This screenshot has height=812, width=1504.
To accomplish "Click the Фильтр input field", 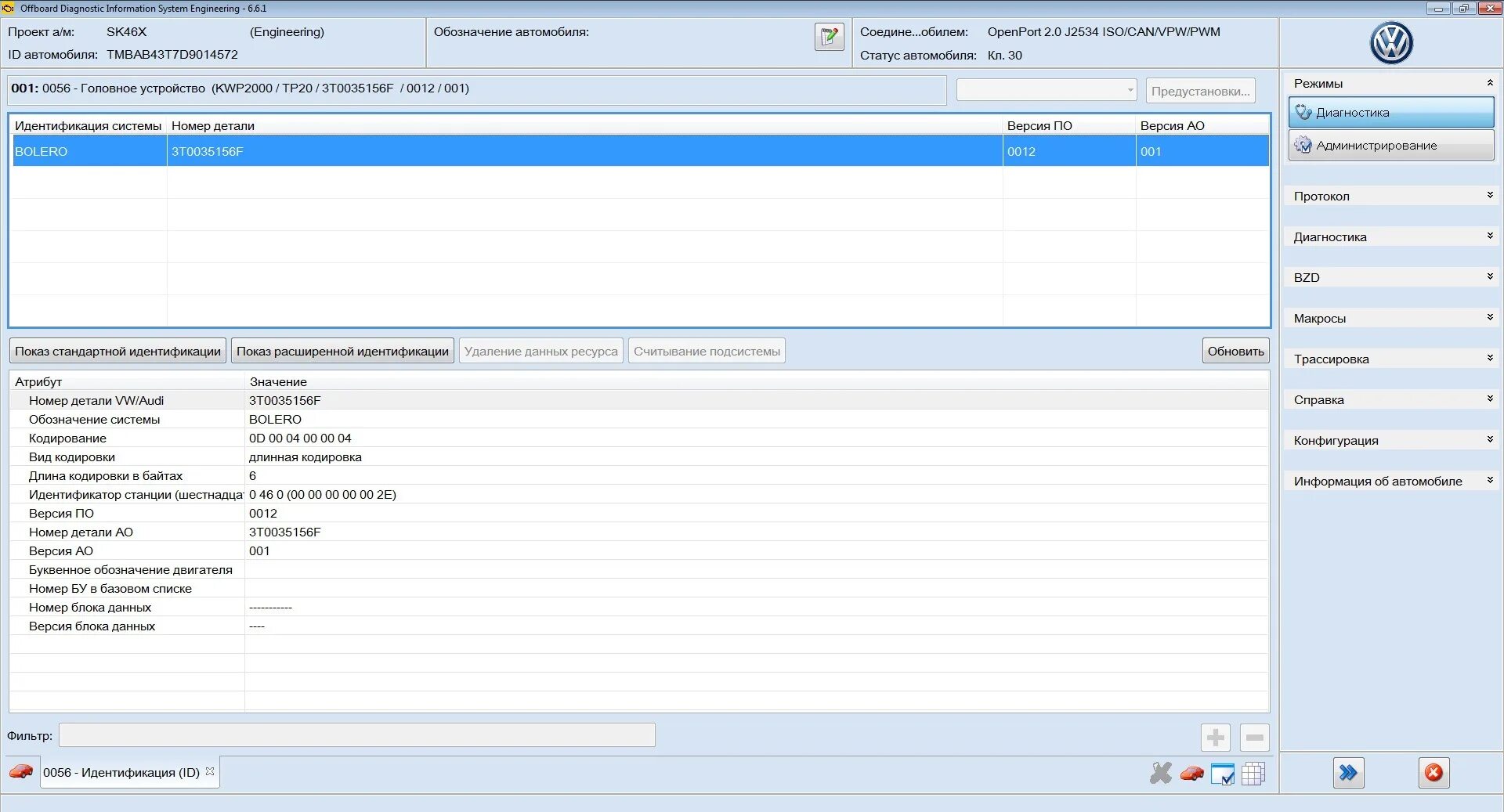I will (357, 735).
